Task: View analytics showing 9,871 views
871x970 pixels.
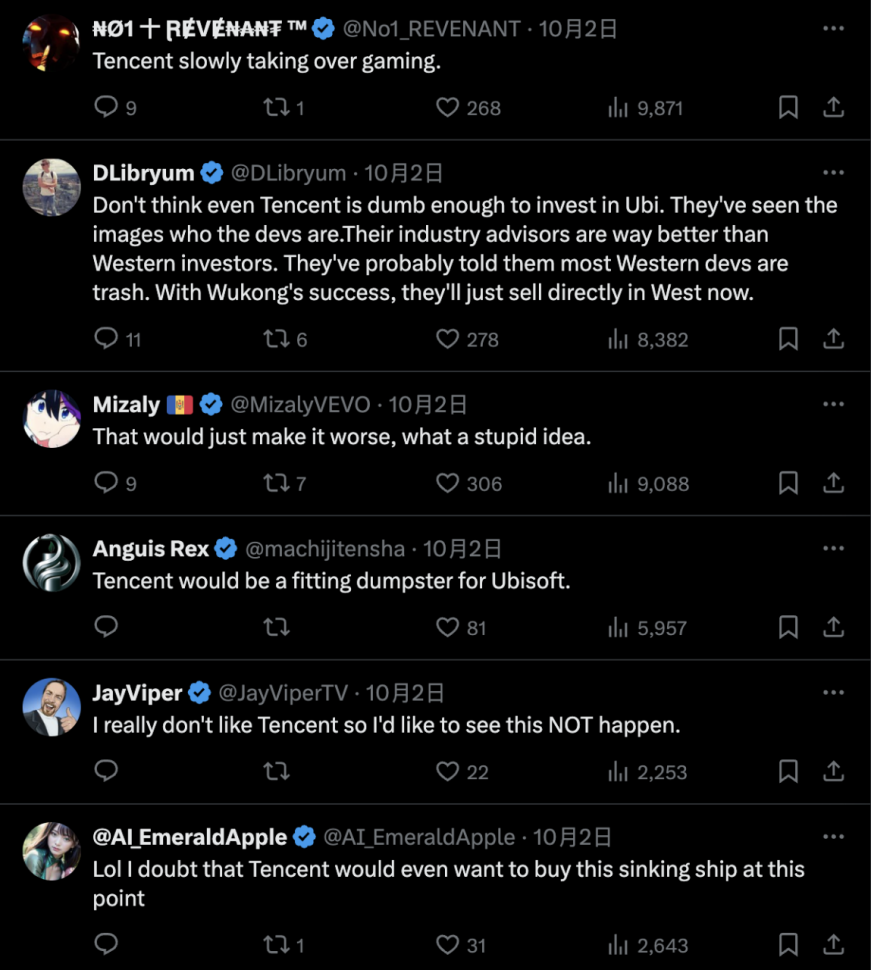Action: click(x=645, y=107)
